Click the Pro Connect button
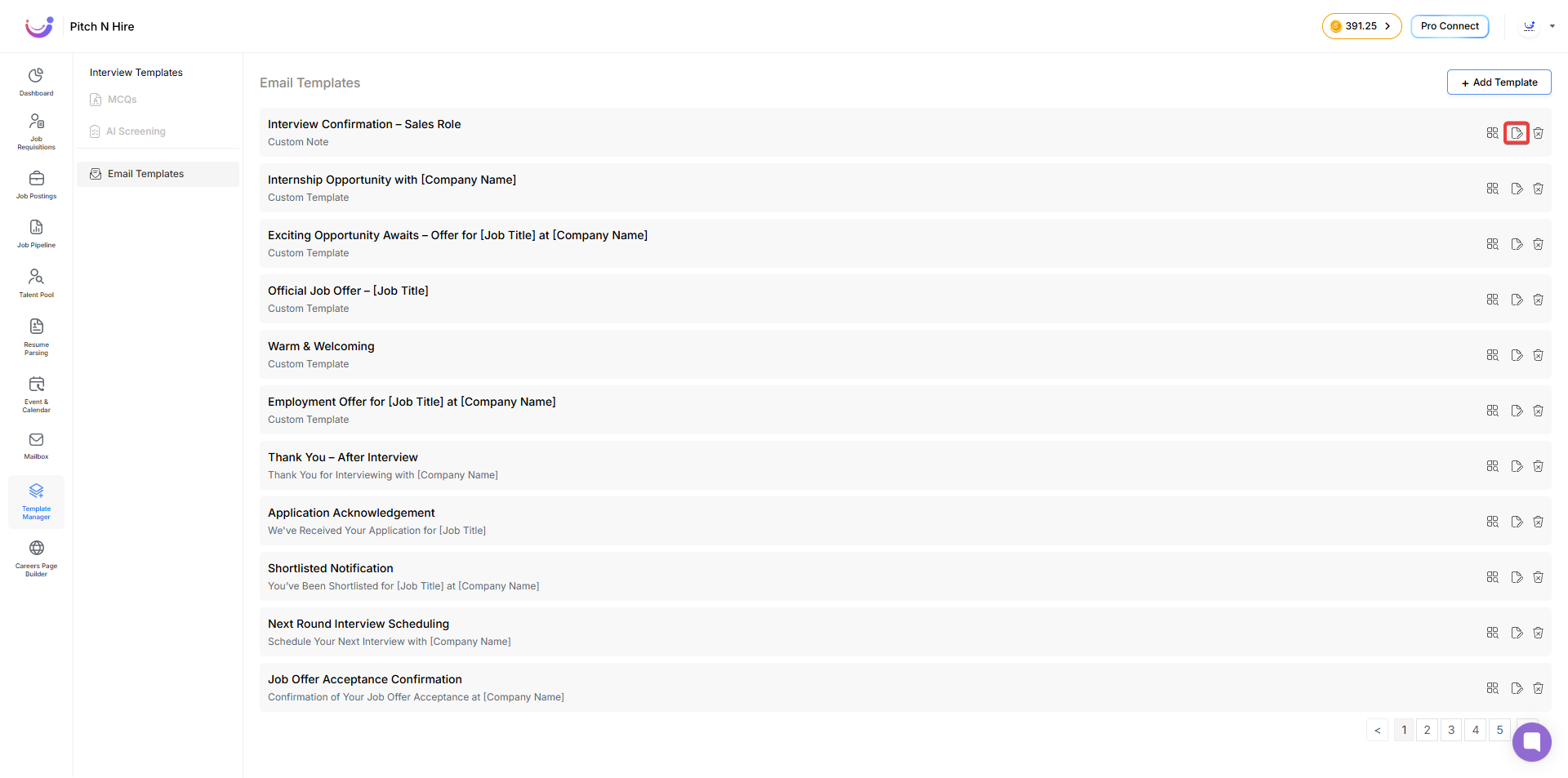The width and height of the screenshot is (1568, 778). coord(1450,26)
